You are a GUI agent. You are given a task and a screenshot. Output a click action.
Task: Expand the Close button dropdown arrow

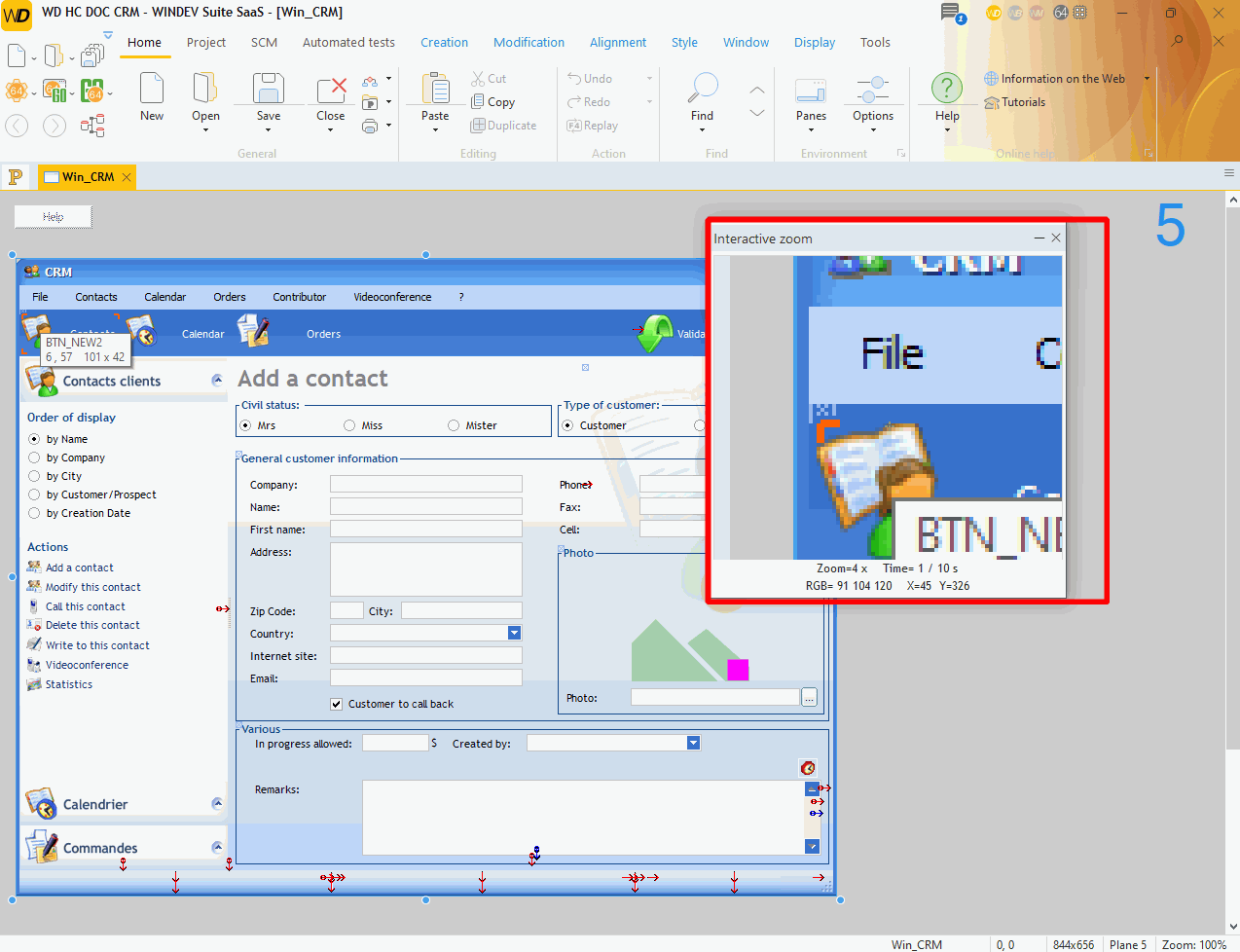(x=331, y=129)
